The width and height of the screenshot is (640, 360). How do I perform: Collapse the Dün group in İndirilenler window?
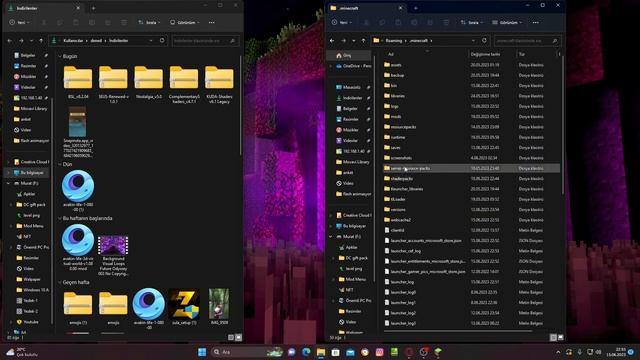point(60,164)
